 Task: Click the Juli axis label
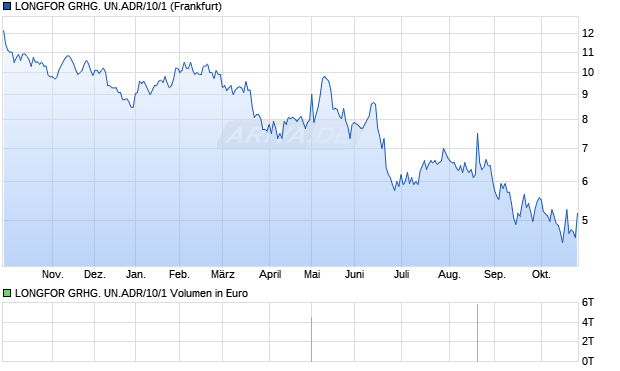click(x=401, y=274)
